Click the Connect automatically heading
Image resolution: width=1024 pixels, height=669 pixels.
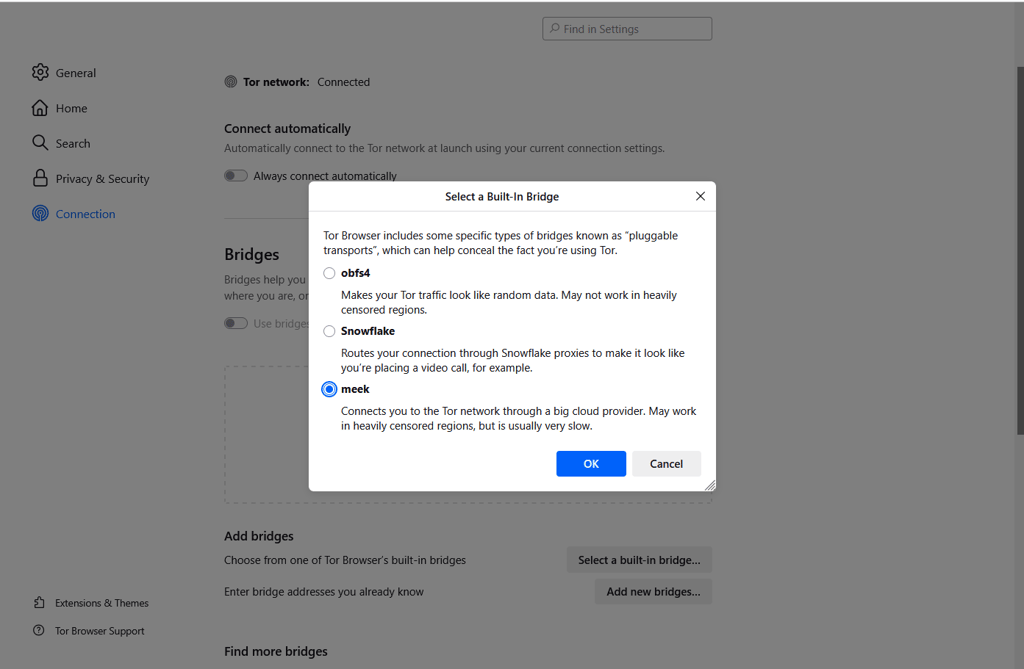[287, 129]
